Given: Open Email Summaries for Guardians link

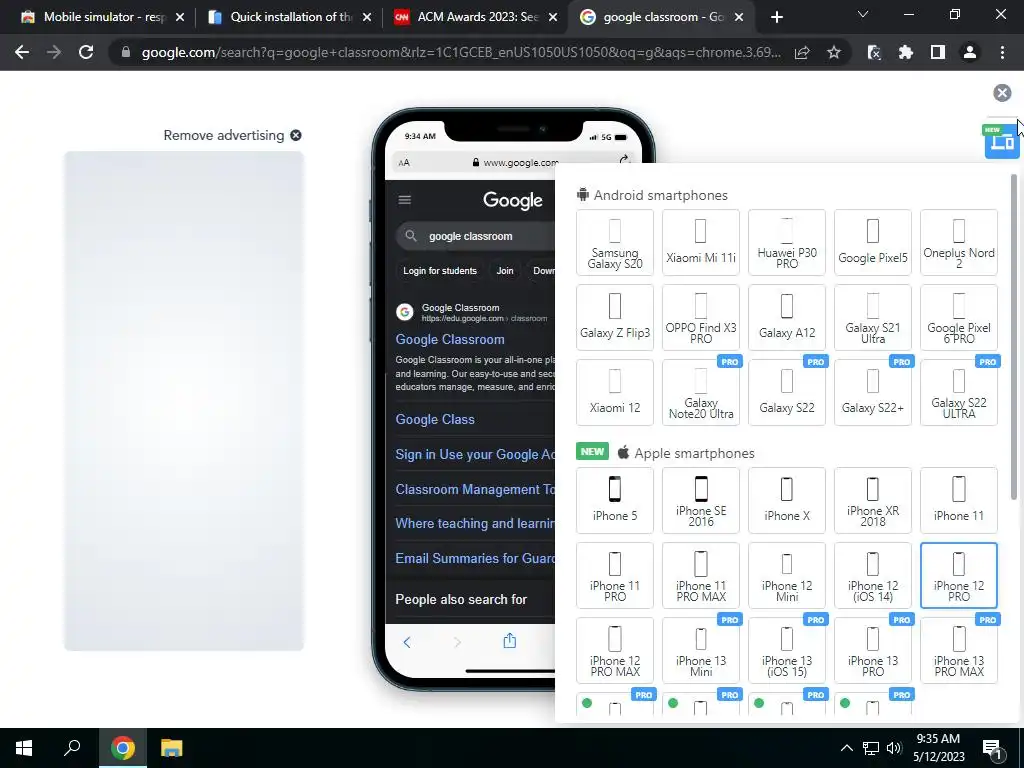Looking at the screenshot, I should [x=475, y=558].
